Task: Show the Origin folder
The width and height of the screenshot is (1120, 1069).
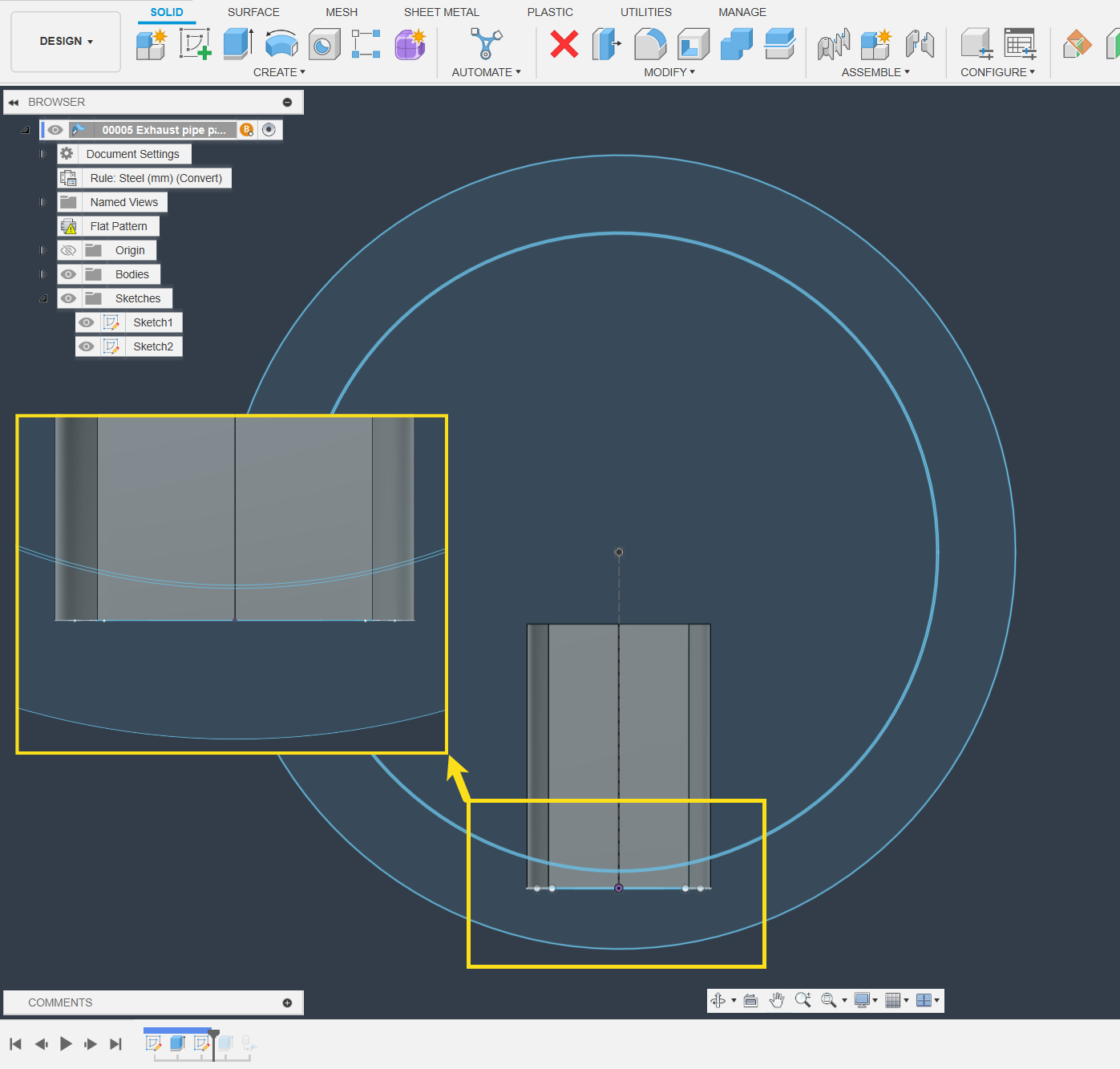Action: [x=68, y=249]
